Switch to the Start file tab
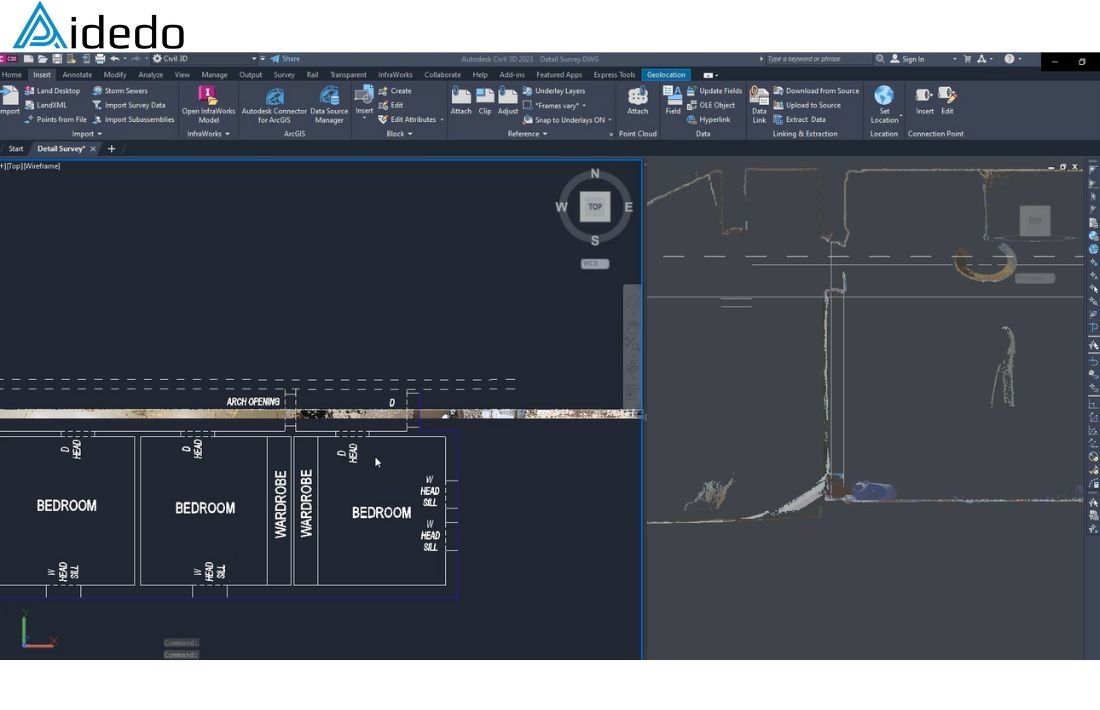Image resolution: width=1100 pixels, height=710 pixels. (x=15, y=149)
